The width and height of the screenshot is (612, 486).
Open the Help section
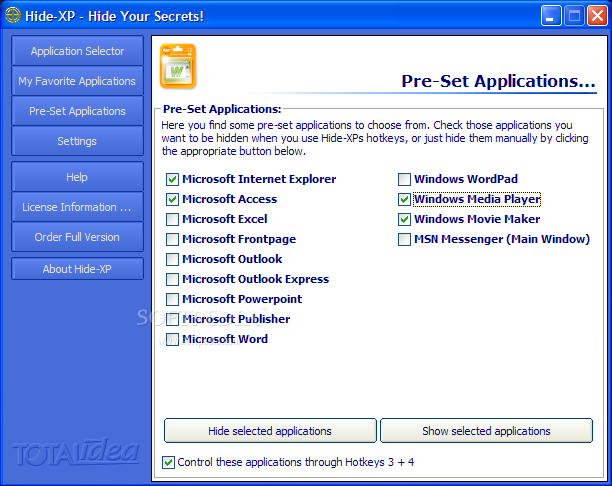(77, 177)
